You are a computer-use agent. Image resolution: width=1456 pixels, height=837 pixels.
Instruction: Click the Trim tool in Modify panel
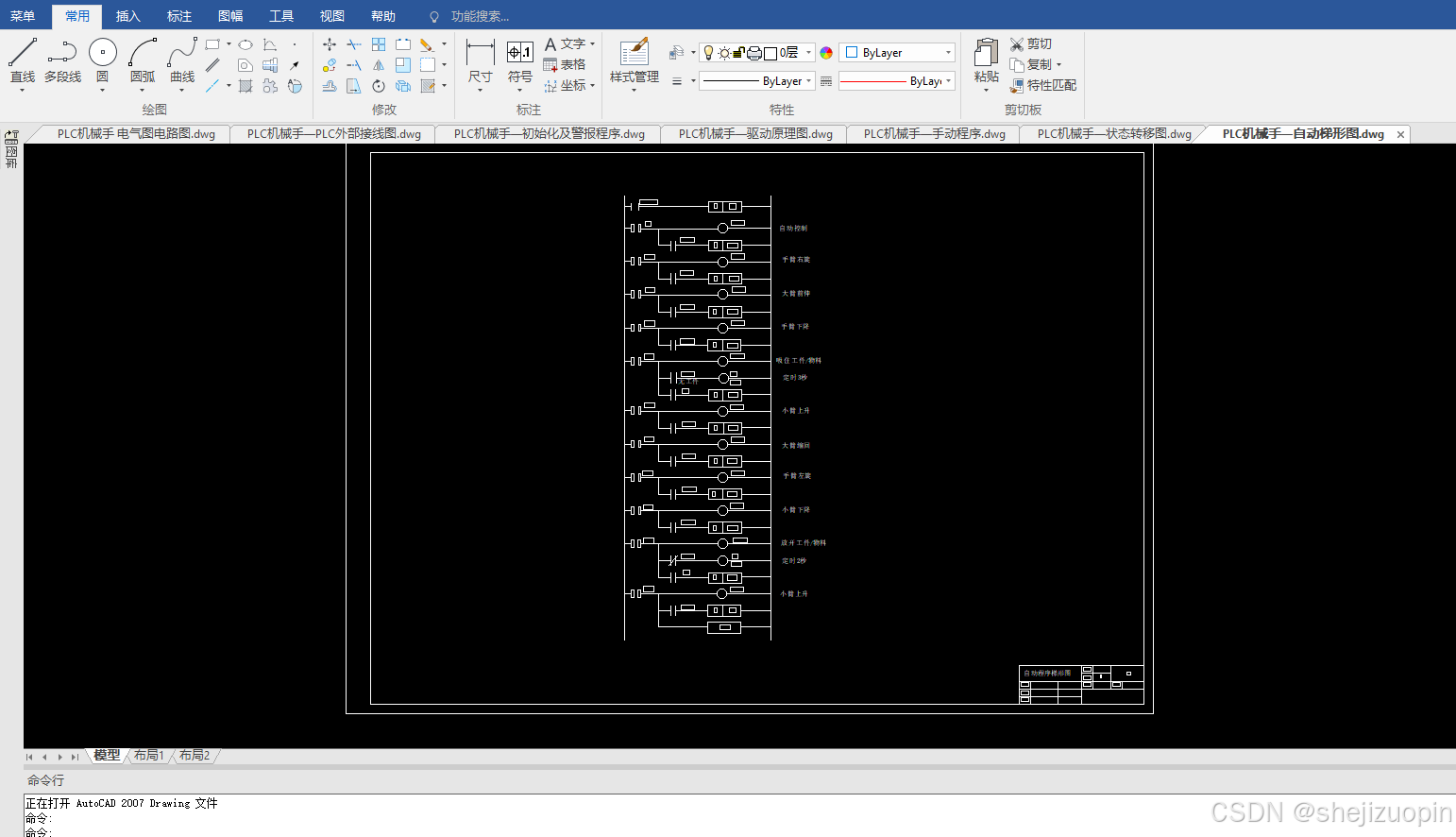(x=354, y=44)
